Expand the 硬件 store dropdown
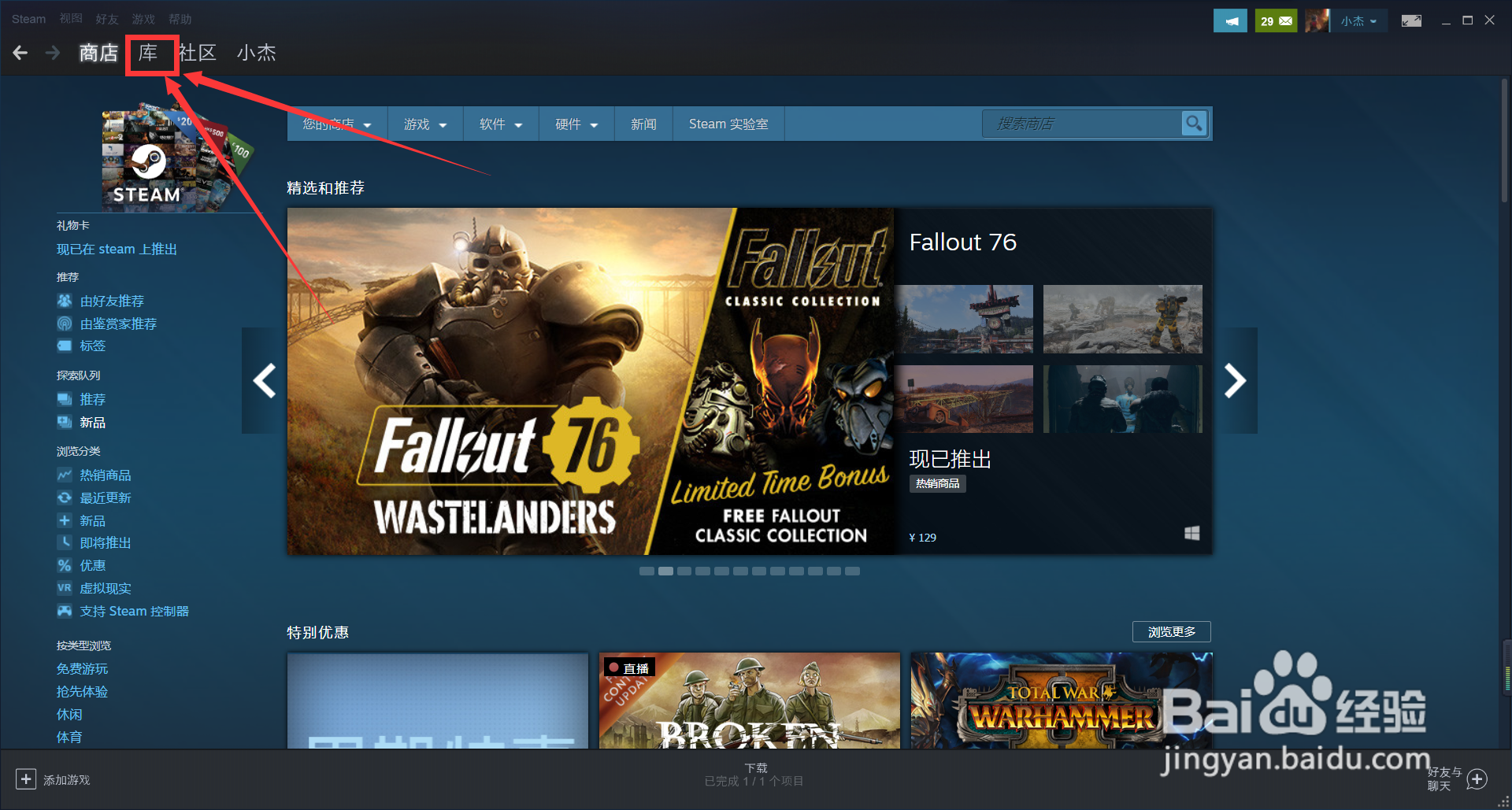This screenshot has height=810, width=1512. pyautogui.click(x=576, y=124)
